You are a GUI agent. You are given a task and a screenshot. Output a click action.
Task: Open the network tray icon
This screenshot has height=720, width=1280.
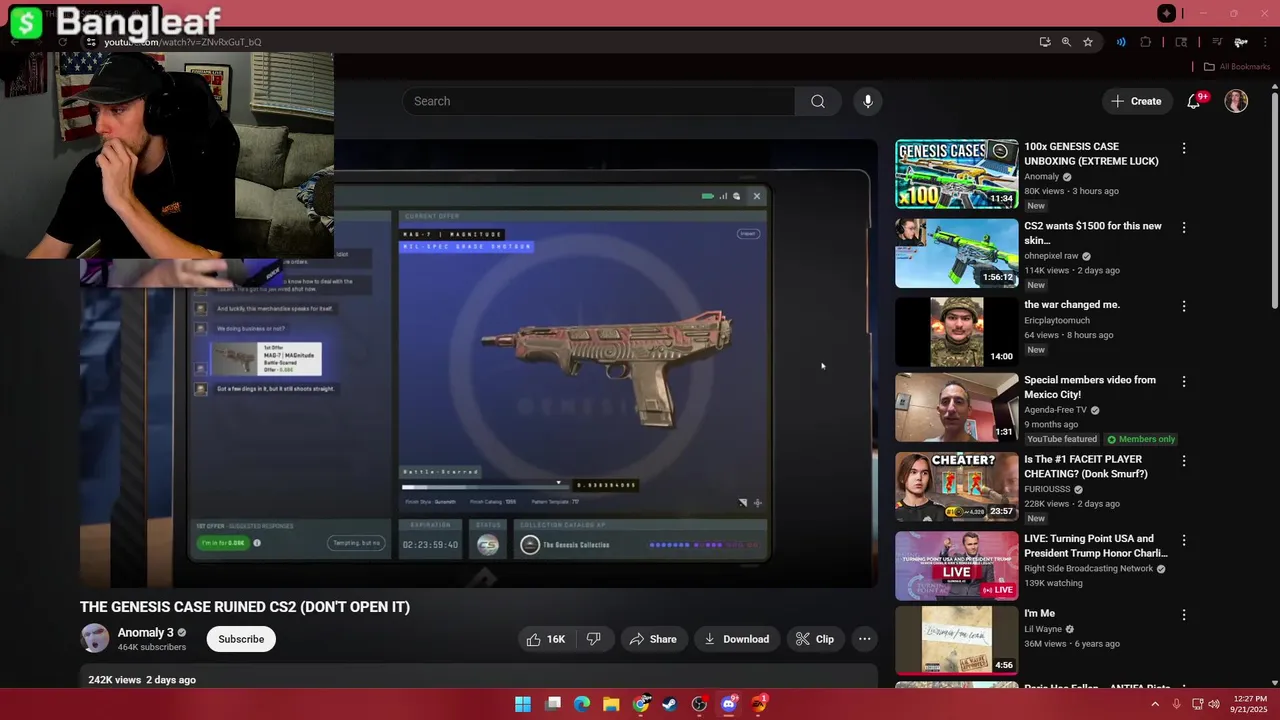pyautogui.click(x=1197, y=704)
